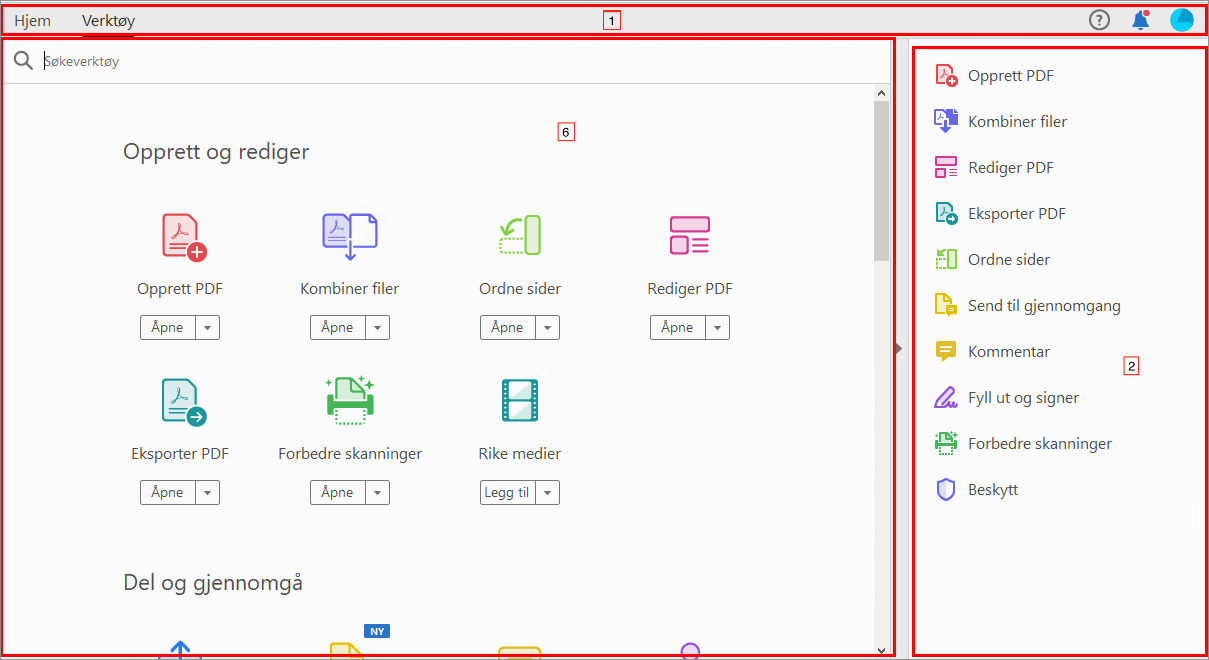The width and height of the screenshot is (1209, 660).
Task: Click Rediger PDF icon in right sidebar
Action: tap(945, 168)
